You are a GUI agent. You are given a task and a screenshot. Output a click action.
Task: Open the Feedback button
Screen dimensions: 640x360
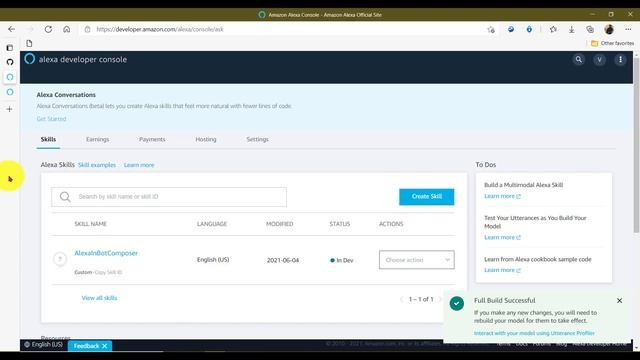coord(86,346)
